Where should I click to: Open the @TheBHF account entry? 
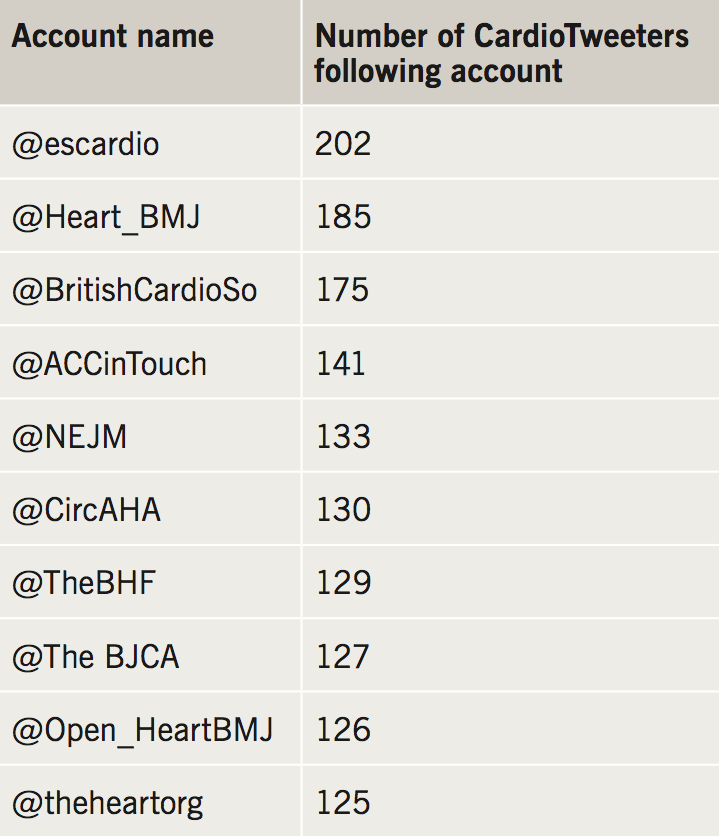tap(84, 583)
